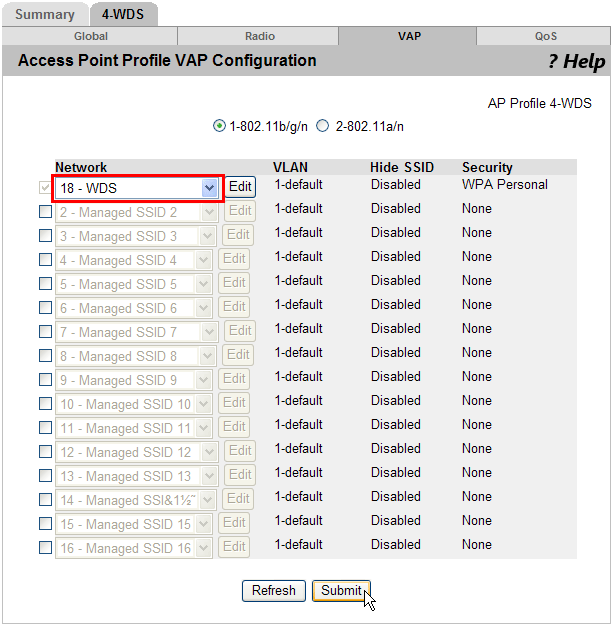Screen dimensions: 612x626
Task: Switch to the Summary tab
Action: point(44,14)
